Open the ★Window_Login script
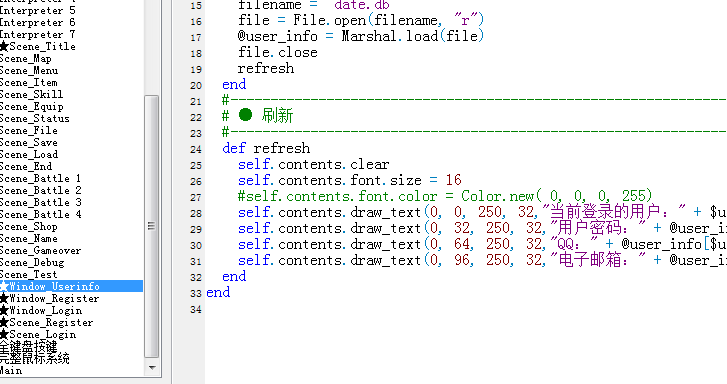 click(x=41, y=311)
